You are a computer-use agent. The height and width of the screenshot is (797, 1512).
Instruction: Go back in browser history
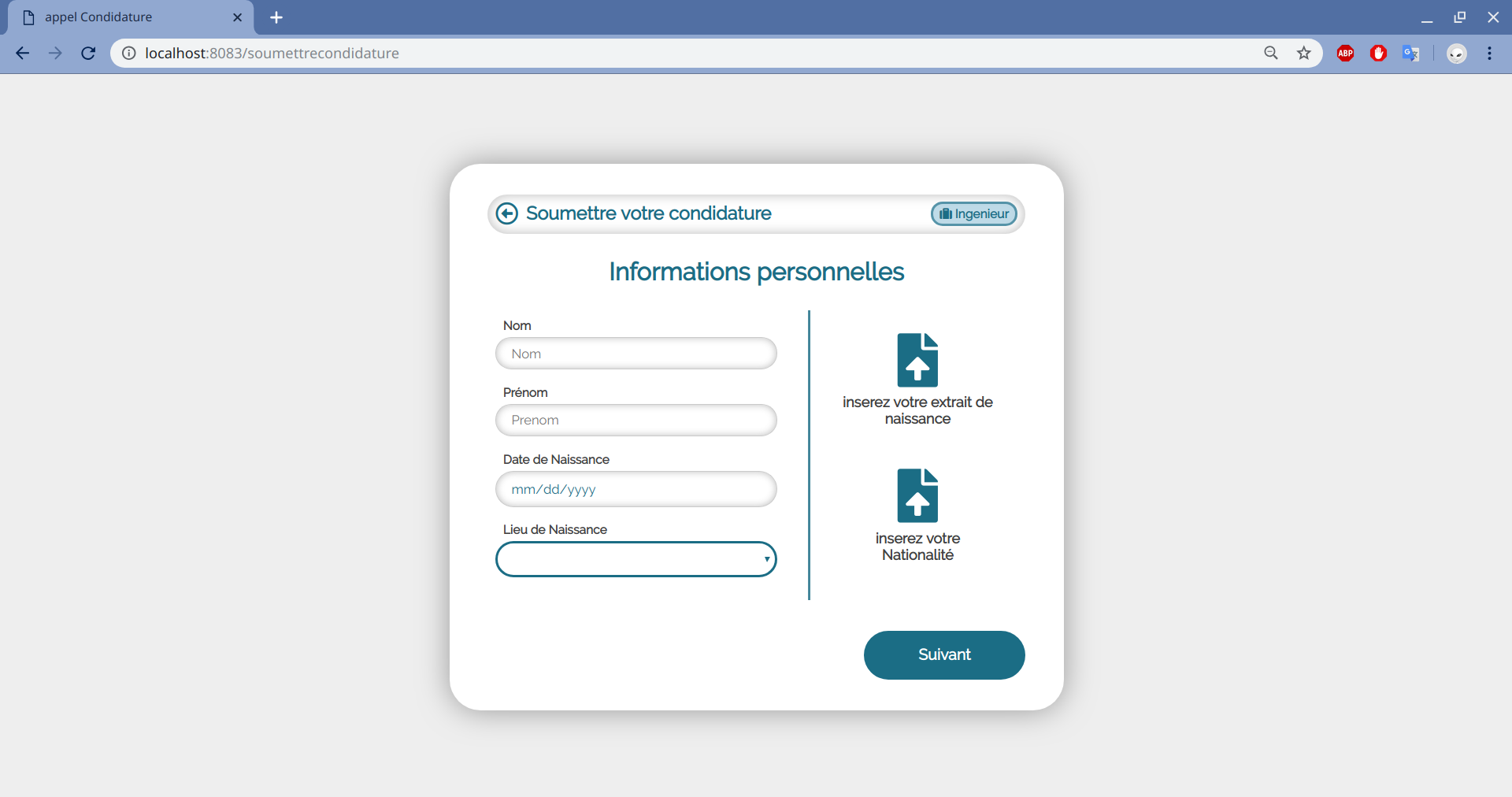pyautogui.click(x=22, y=53)
